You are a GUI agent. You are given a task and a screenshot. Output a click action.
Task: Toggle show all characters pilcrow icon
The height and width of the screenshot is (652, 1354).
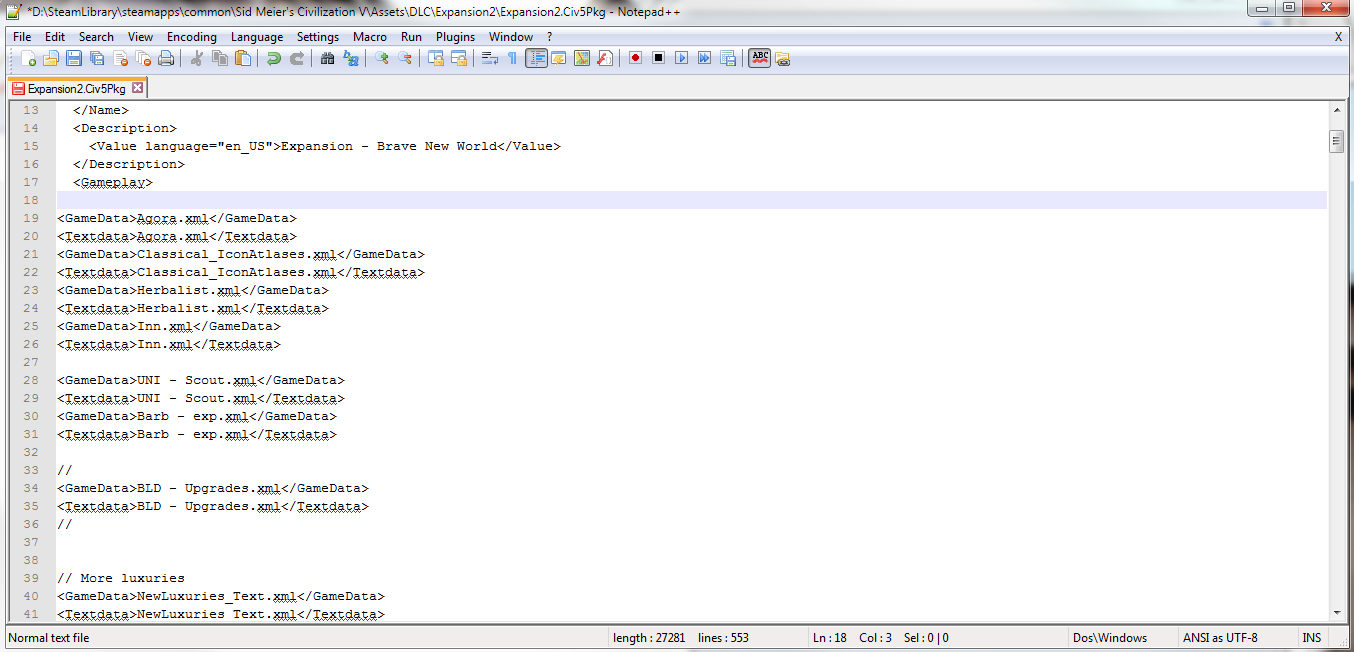click(513, 58)
